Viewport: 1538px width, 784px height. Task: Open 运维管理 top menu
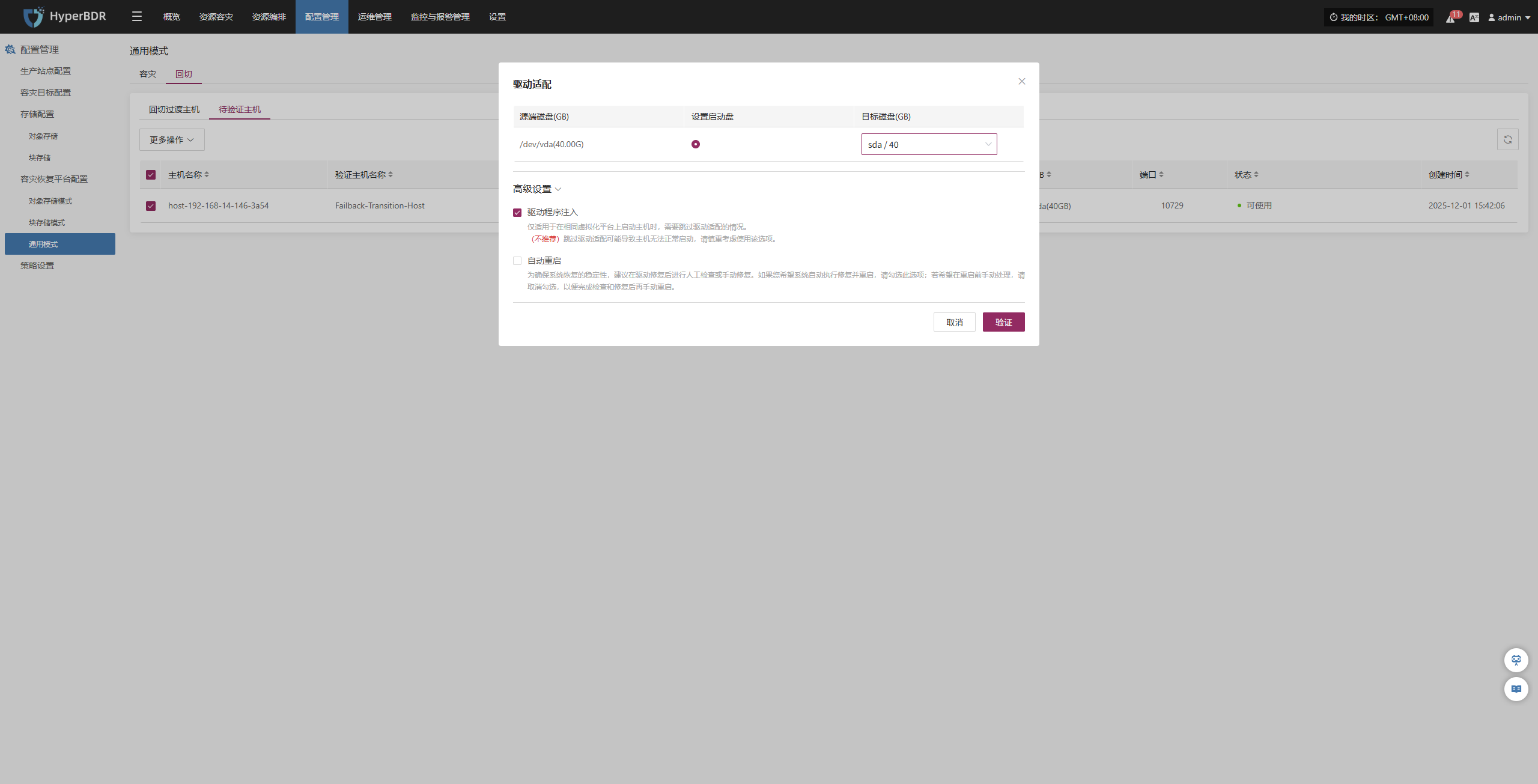374,17
